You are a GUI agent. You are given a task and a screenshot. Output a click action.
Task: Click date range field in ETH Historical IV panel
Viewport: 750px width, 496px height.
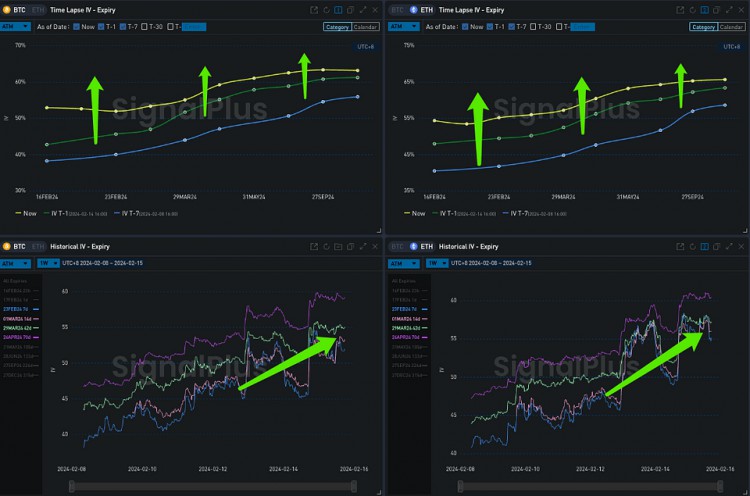pyautogui.click(x=491, y=264)
